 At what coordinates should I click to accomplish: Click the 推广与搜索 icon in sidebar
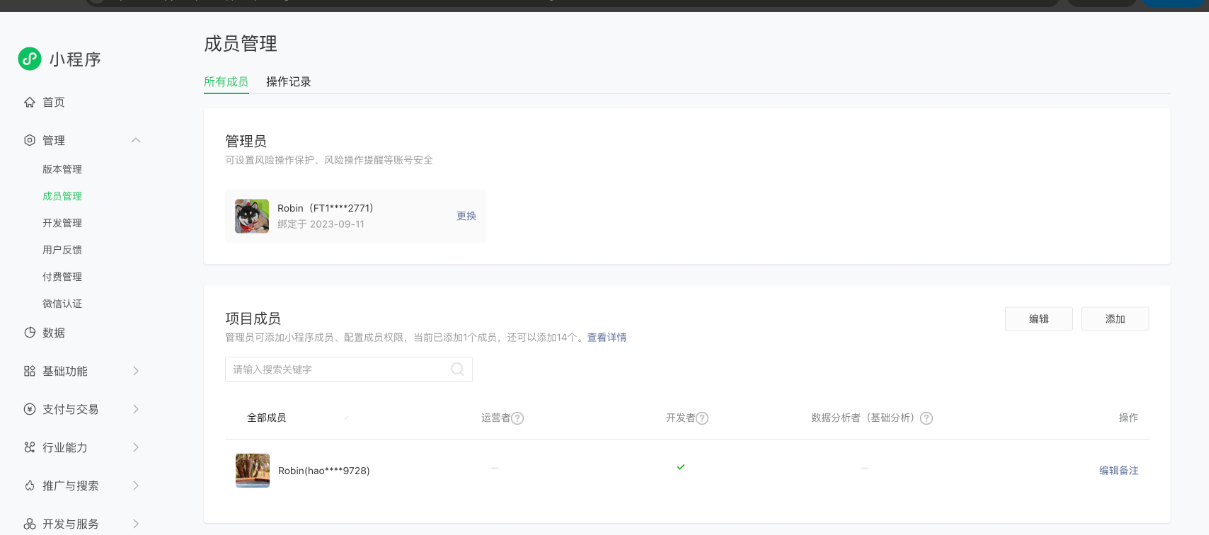tap(30, 486)
